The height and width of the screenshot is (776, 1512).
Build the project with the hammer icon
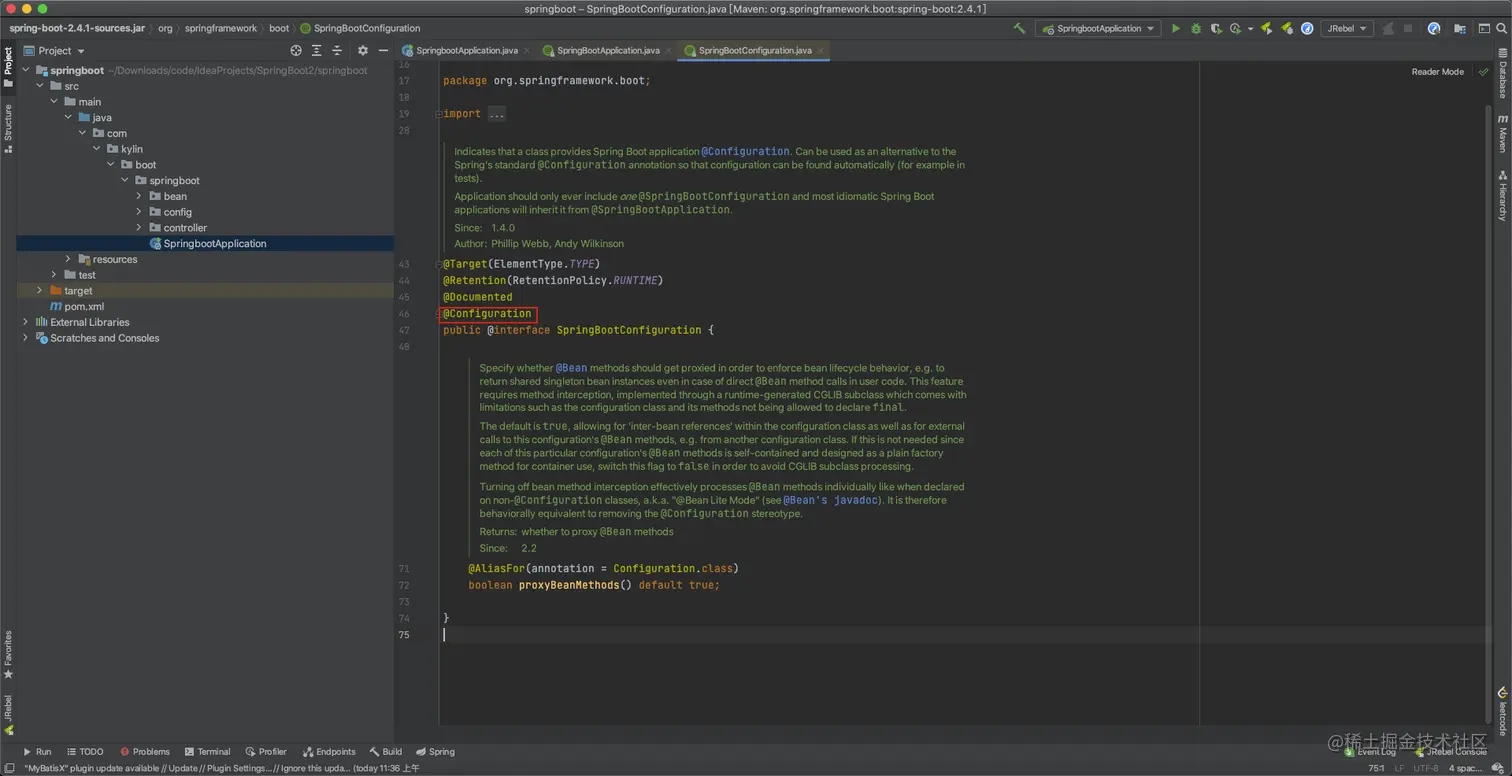(x=1019, y=28)
